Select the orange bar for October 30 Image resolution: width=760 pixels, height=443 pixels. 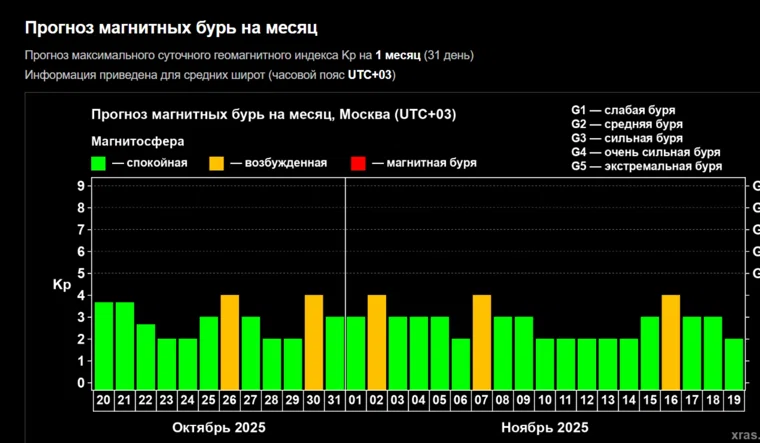313,341
